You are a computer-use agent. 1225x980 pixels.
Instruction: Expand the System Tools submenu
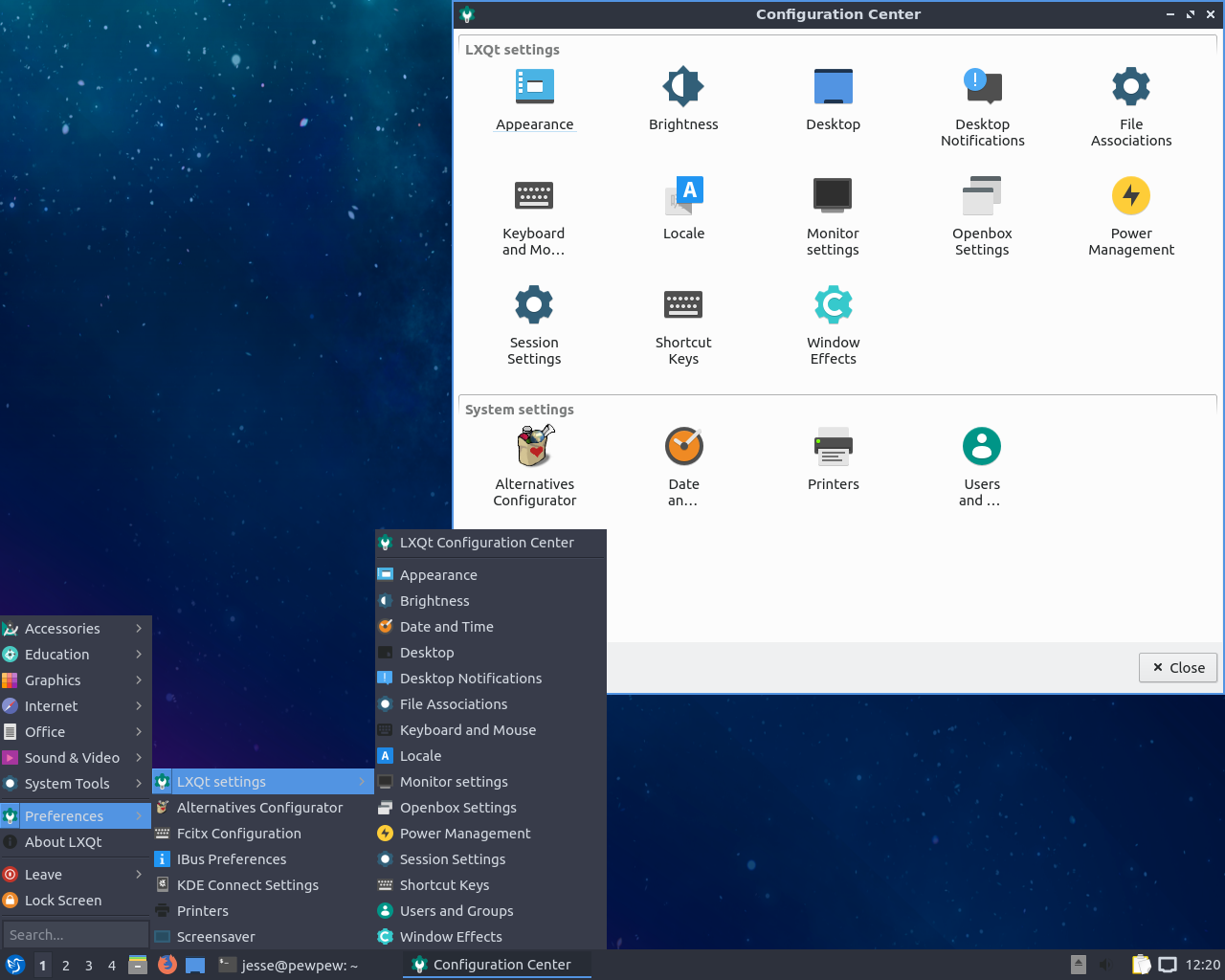[x=76, y=784]
